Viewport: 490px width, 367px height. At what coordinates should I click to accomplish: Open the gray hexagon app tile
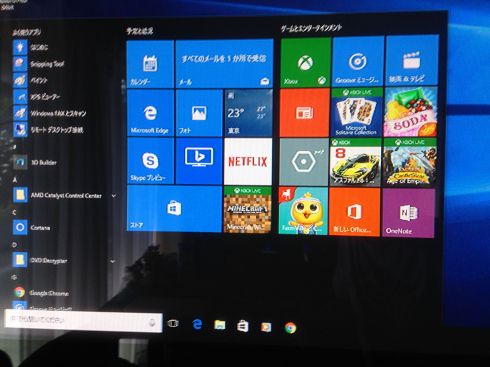click(x=304, y=162)
